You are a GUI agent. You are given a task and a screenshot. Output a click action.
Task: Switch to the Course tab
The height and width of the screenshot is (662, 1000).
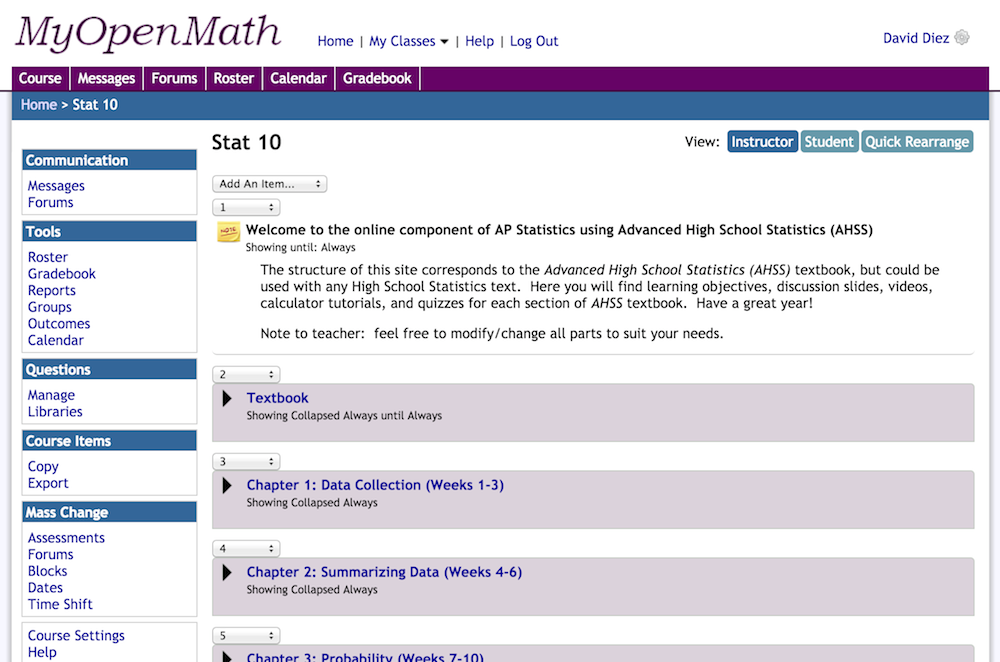click(x=40, y=78)
